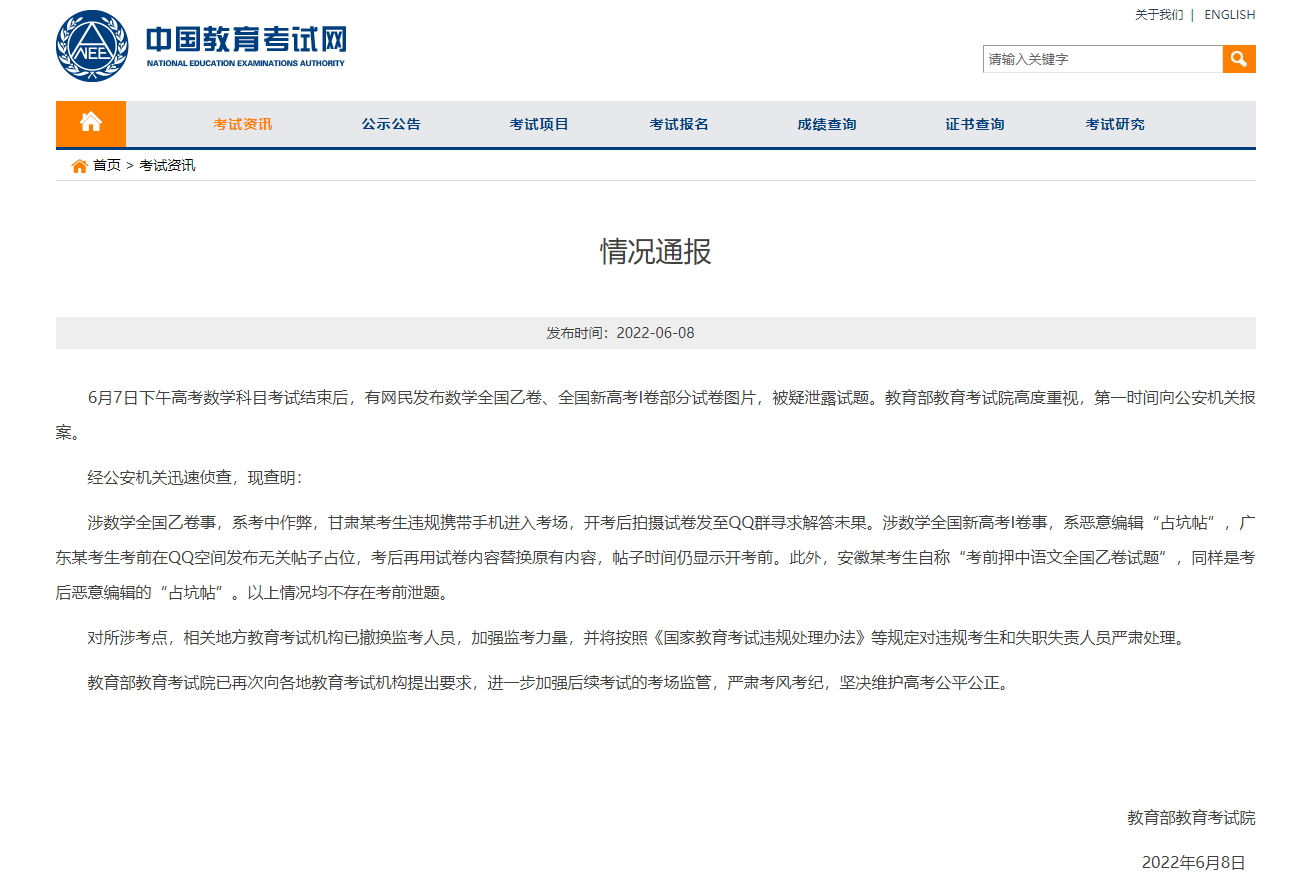Focus the 请输入关键字 search field
This screenshot has height=883, width=1302.
[1103, 59]
